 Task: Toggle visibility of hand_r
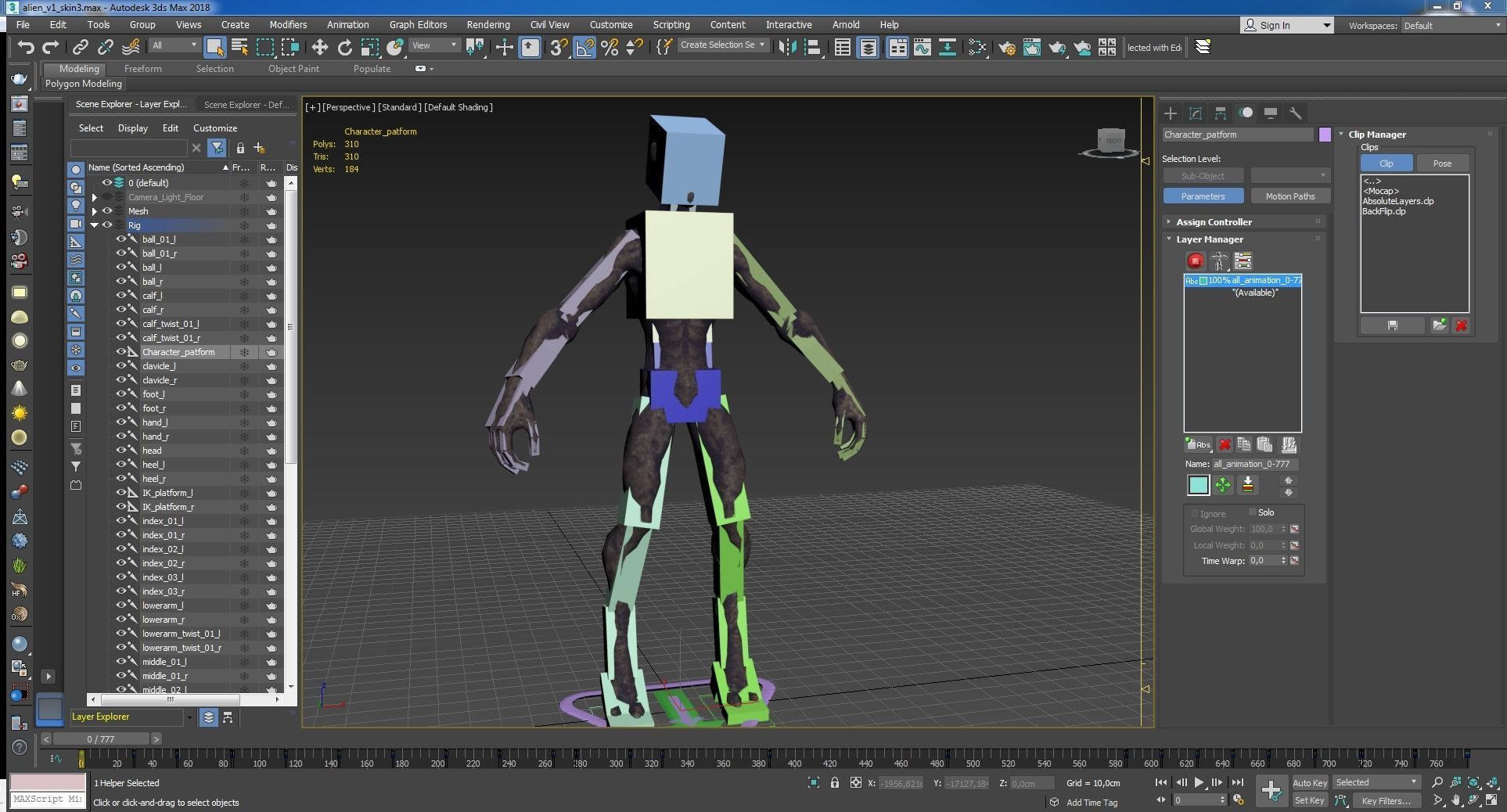121,437
